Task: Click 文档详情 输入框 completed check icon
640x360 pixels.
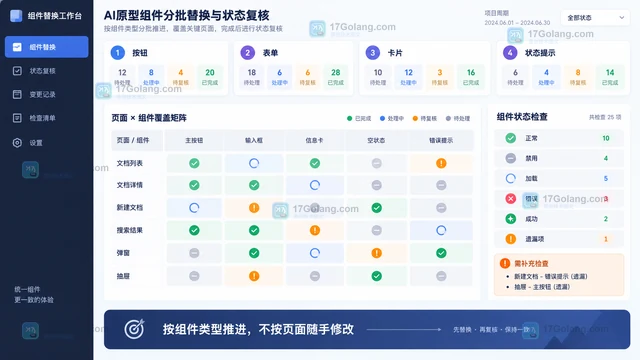Action: pyautogui.click(x=254, y=185)
